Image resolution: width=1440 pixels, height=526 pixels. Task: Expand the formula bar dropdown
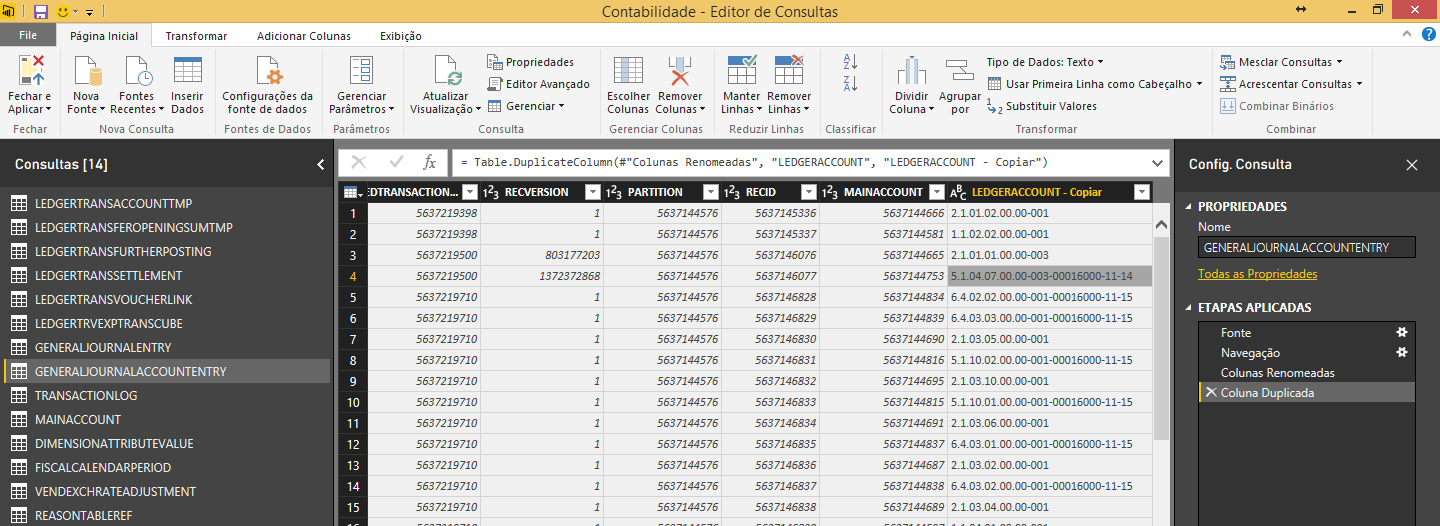[1158, 162]
